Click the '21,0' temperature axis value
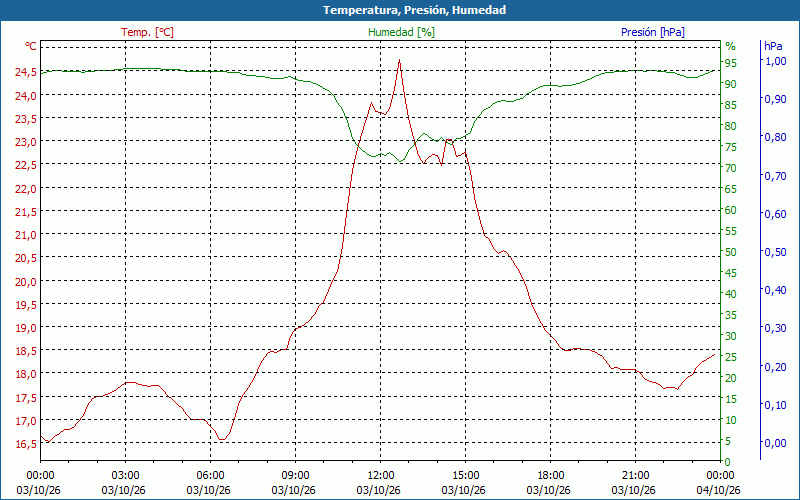 26,235
